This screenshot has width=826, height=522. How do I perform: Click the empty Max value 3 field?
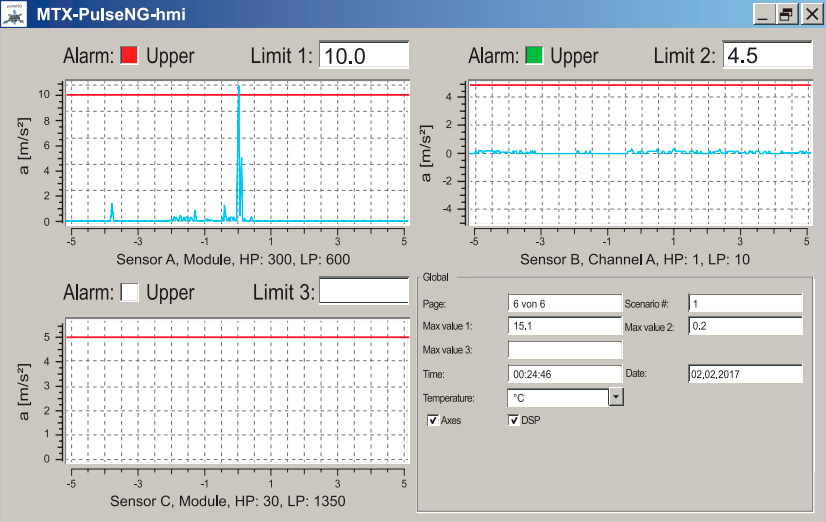pyautogui.click(x=565, y=349)
